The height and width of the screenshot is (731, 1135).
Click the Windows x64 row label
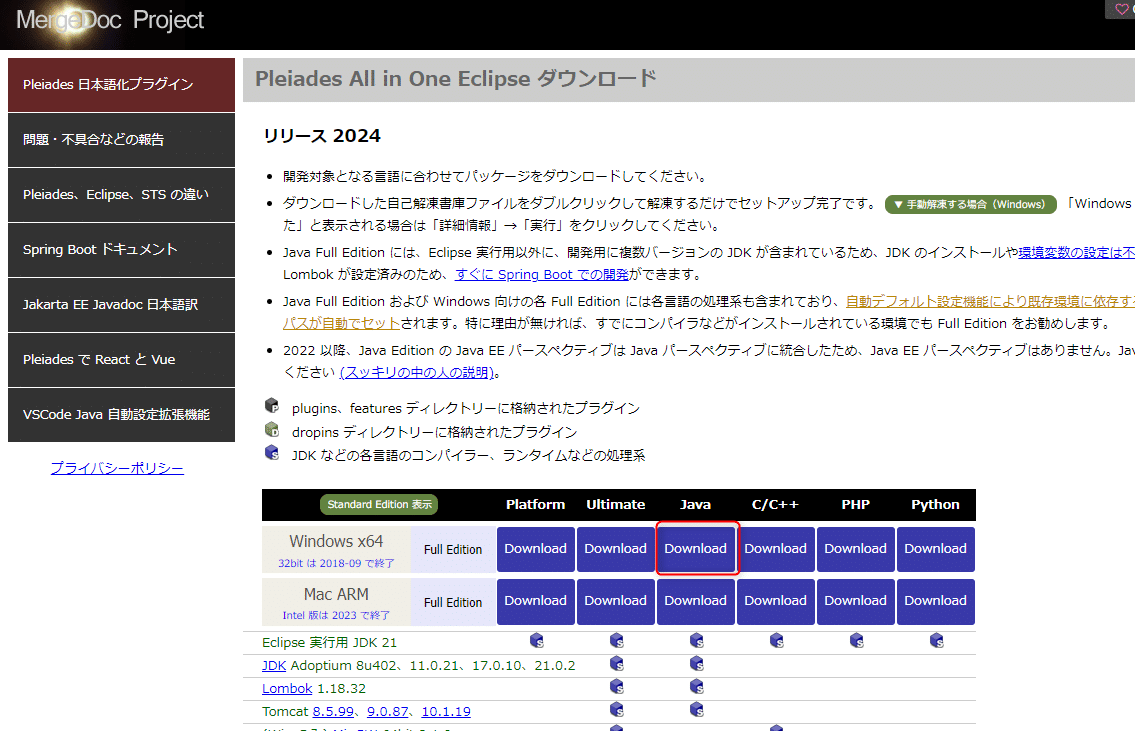pos(336,541)
